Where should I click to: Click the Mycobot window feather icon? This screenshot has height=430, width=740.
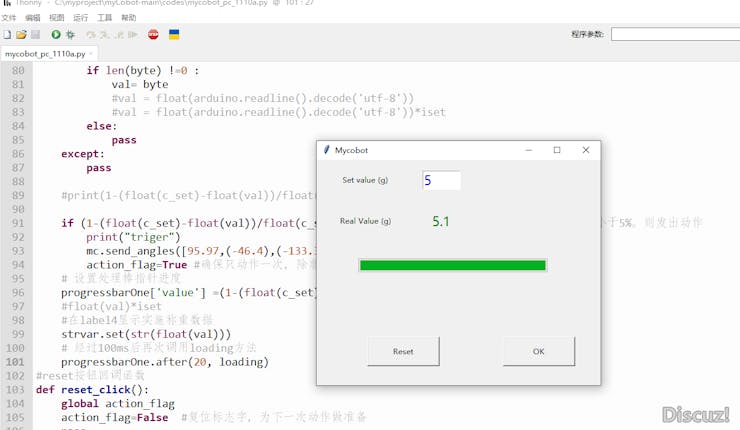pyautogui.click(x=326, y=150)
